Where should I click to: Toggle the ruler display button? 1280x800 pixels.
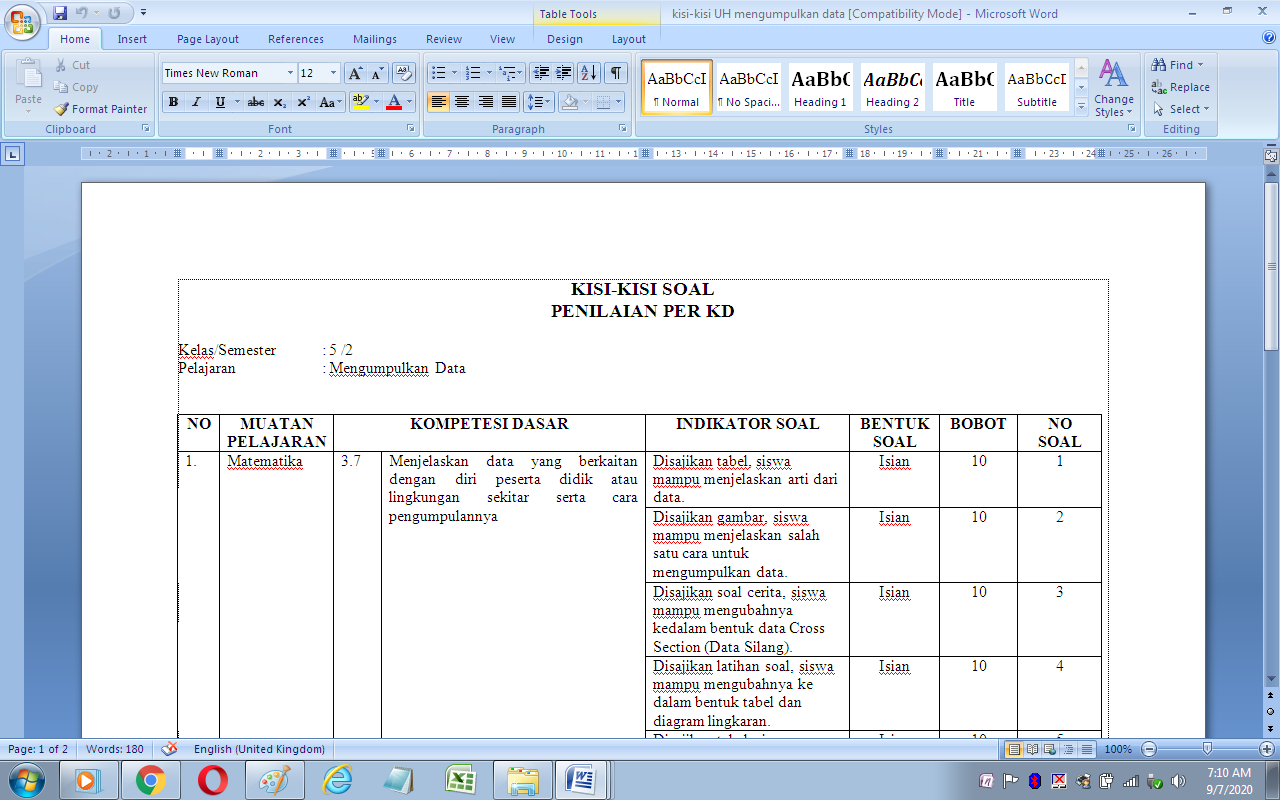(1271, 156)
